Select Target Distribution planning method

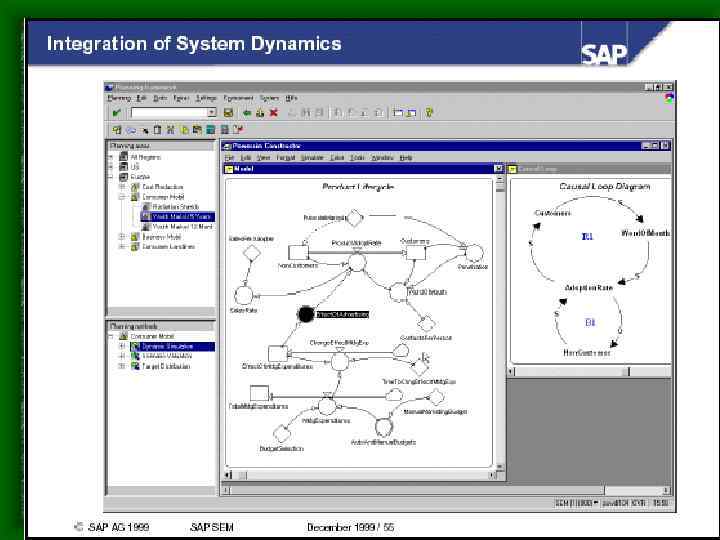tap(166, 366)
